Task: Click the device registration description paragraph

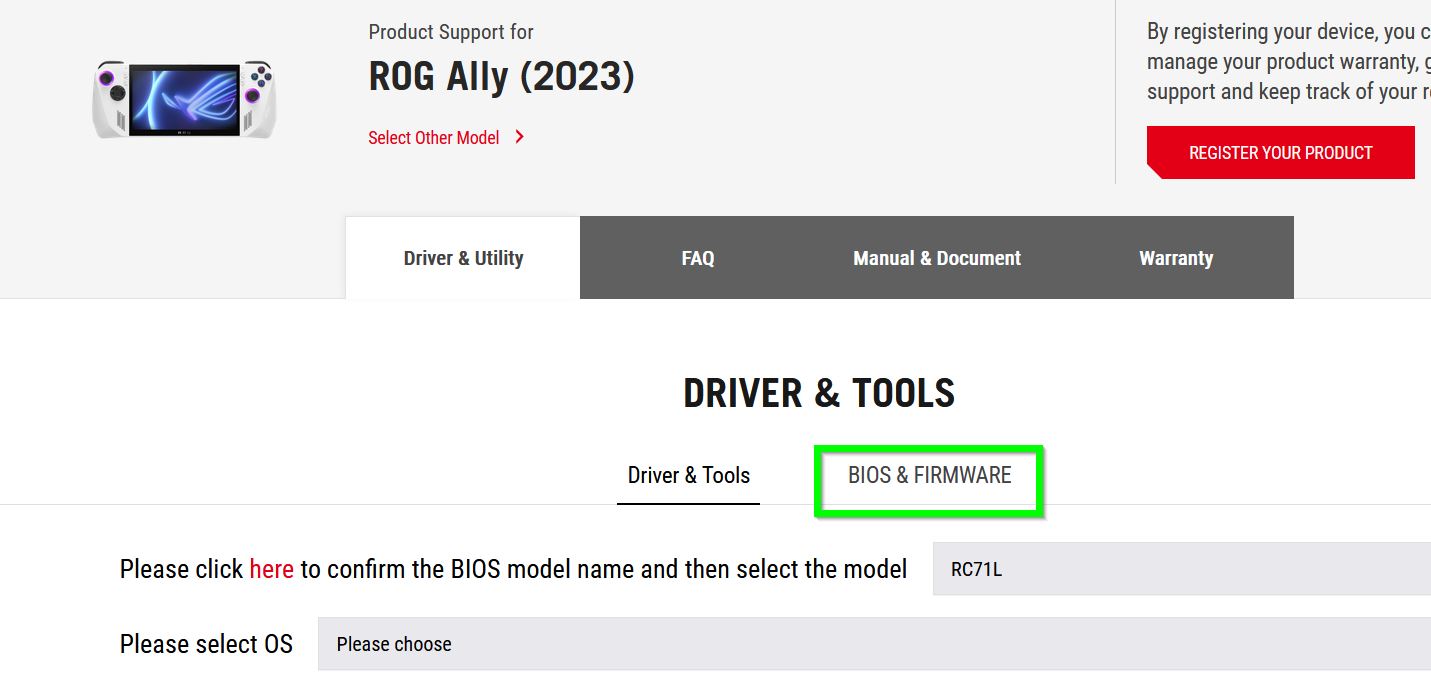Action: point(1289,62)
